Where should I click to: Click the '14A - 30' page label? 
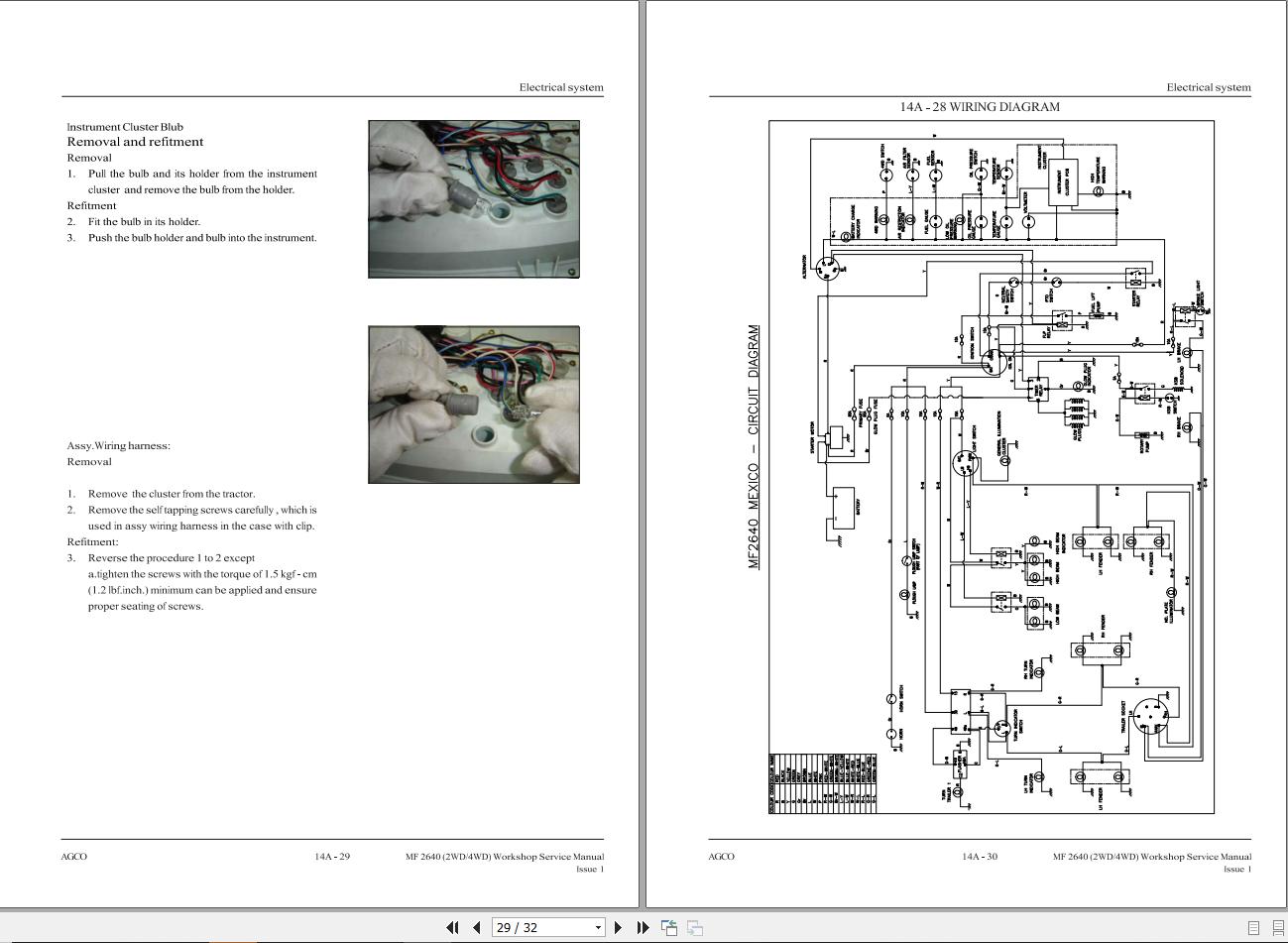click(x=980, y=857)
